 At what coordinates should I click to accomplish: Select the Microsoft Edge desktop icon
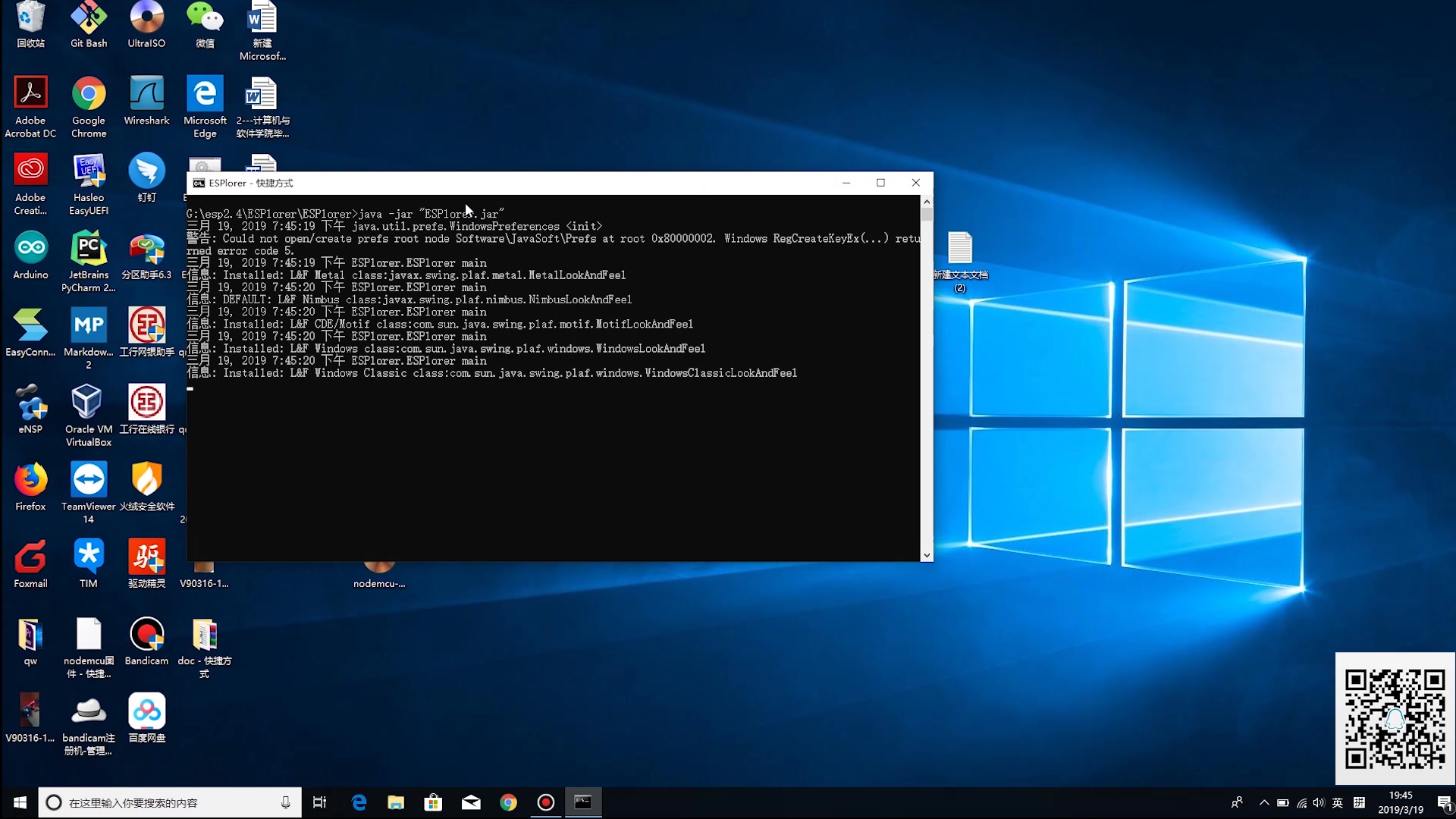[x=205, y=106]
